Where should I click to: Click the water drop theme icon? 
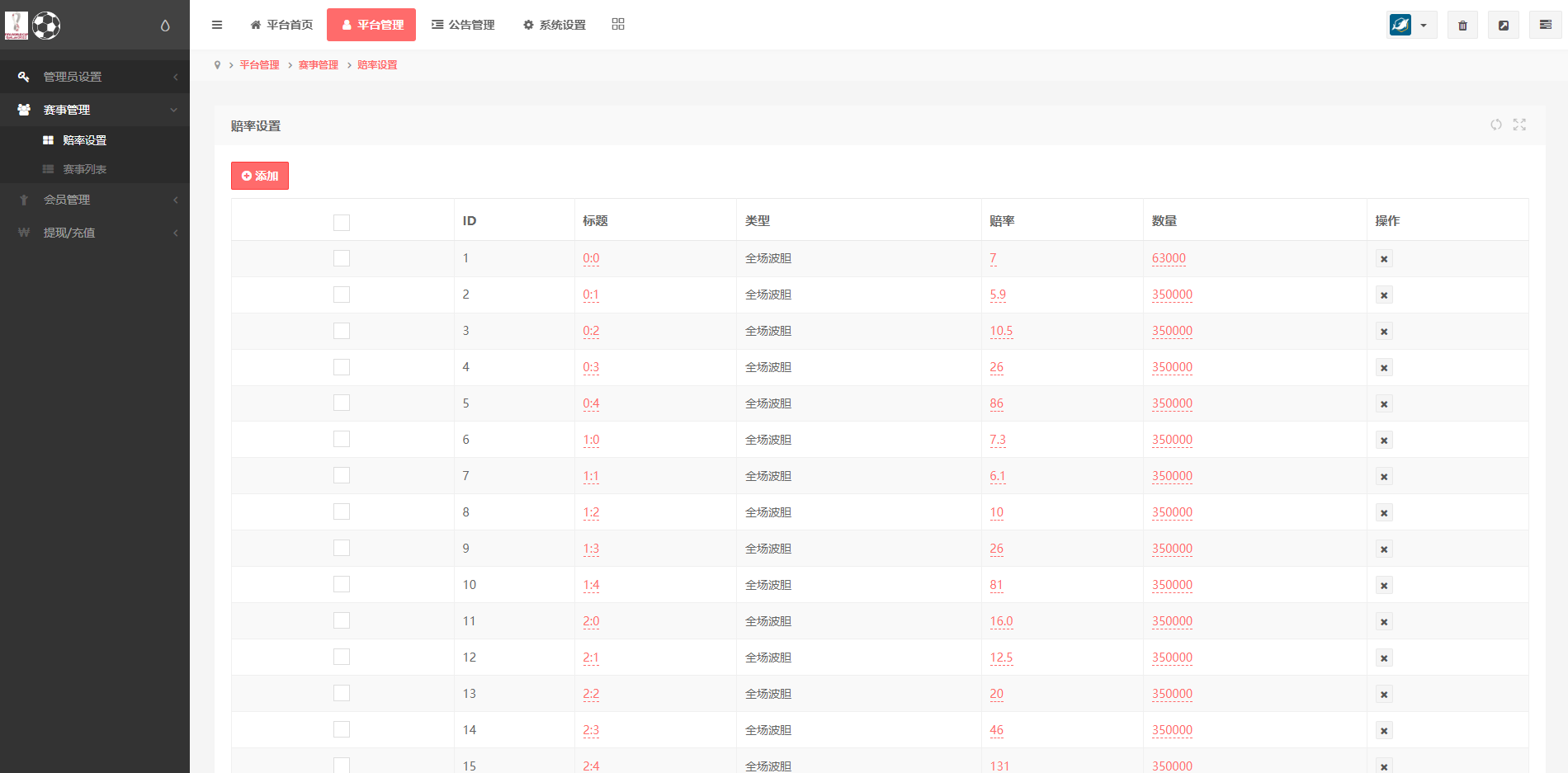click(x=165, y=26)
